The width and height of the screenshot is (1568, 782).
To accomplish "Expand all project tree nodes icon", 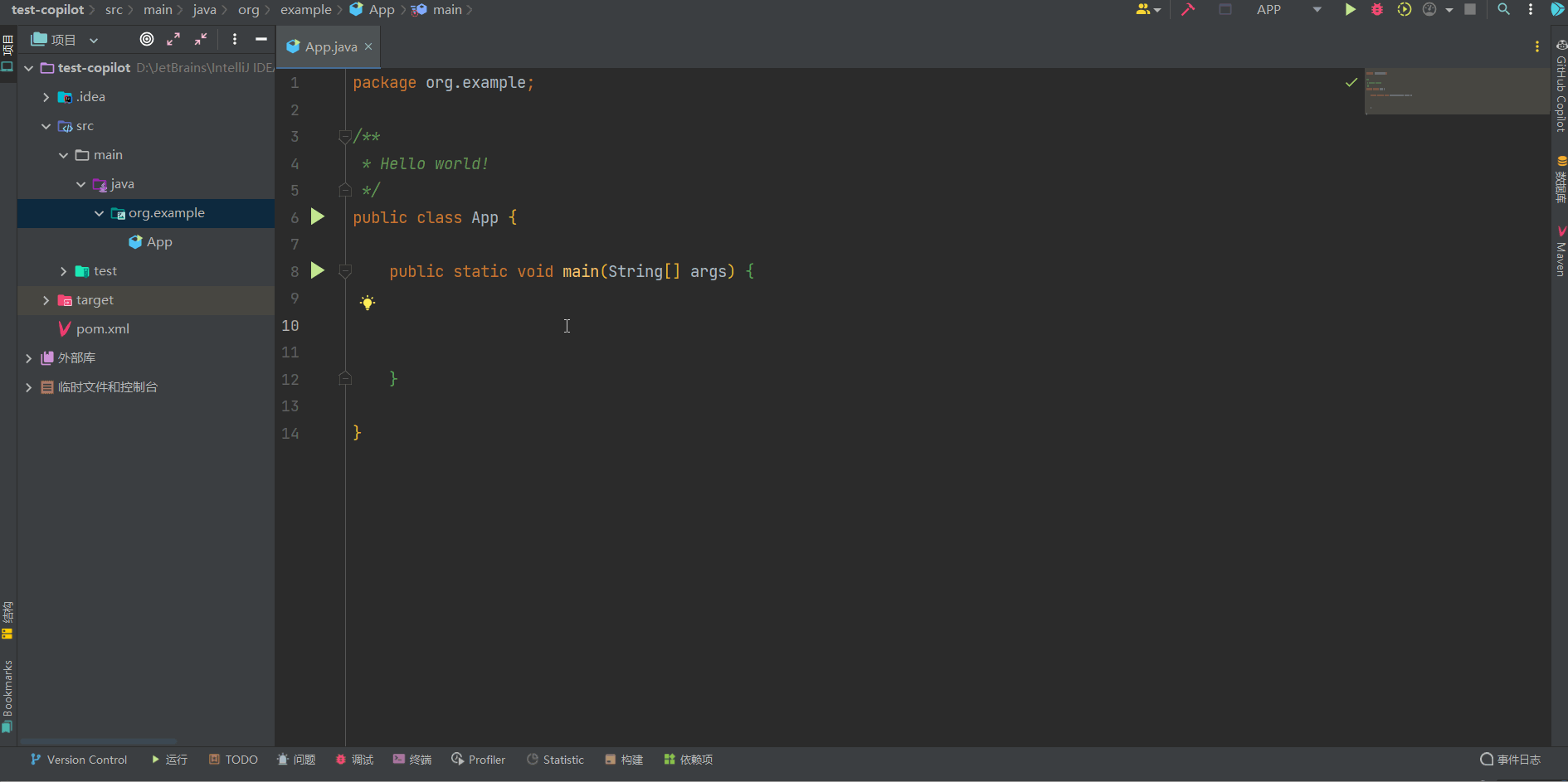I will [x=173, y=39].
